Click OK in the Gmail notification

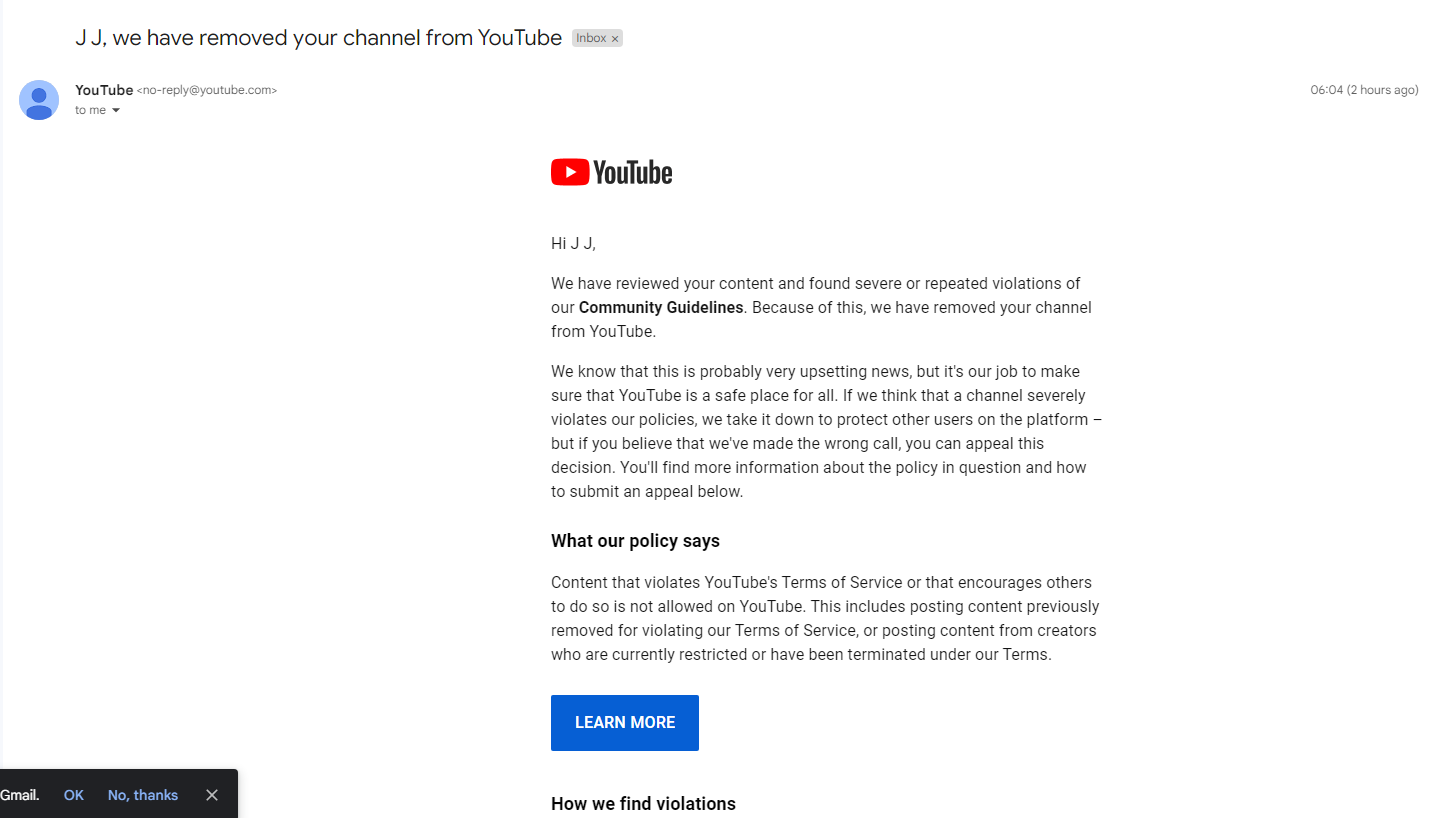tap(74, 795)
